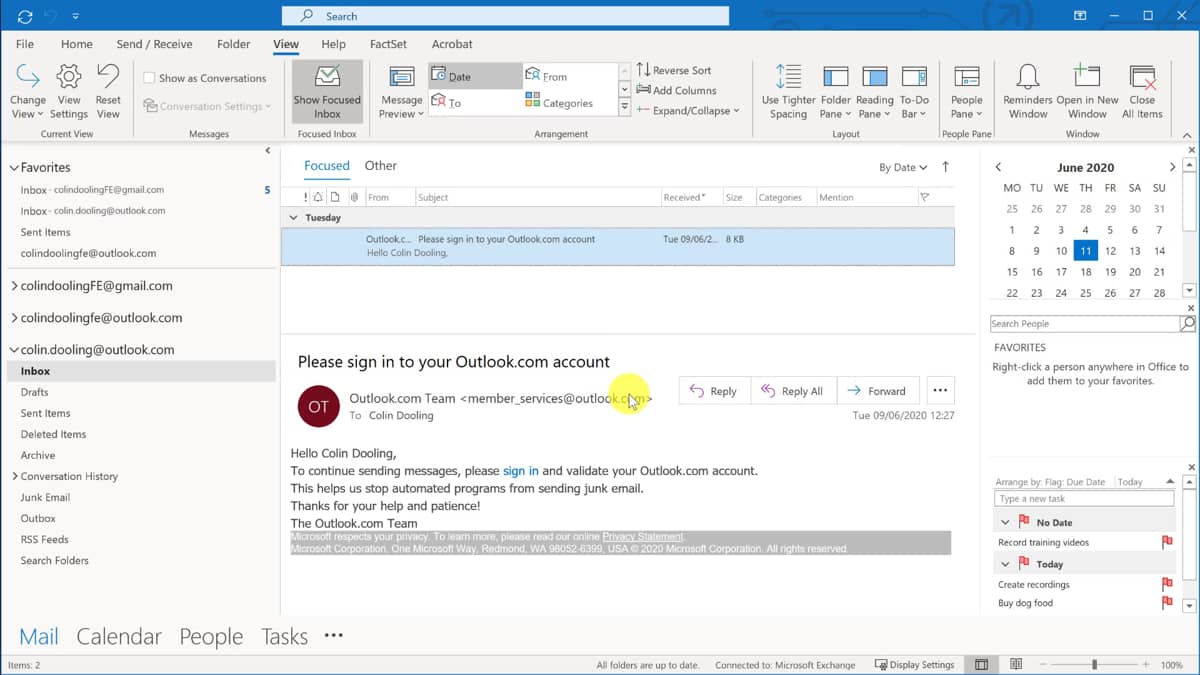Click the Send/Receive sync icon in title bar
The width and height of the screenshot is (1200, 675).
(x=25, y=16)
